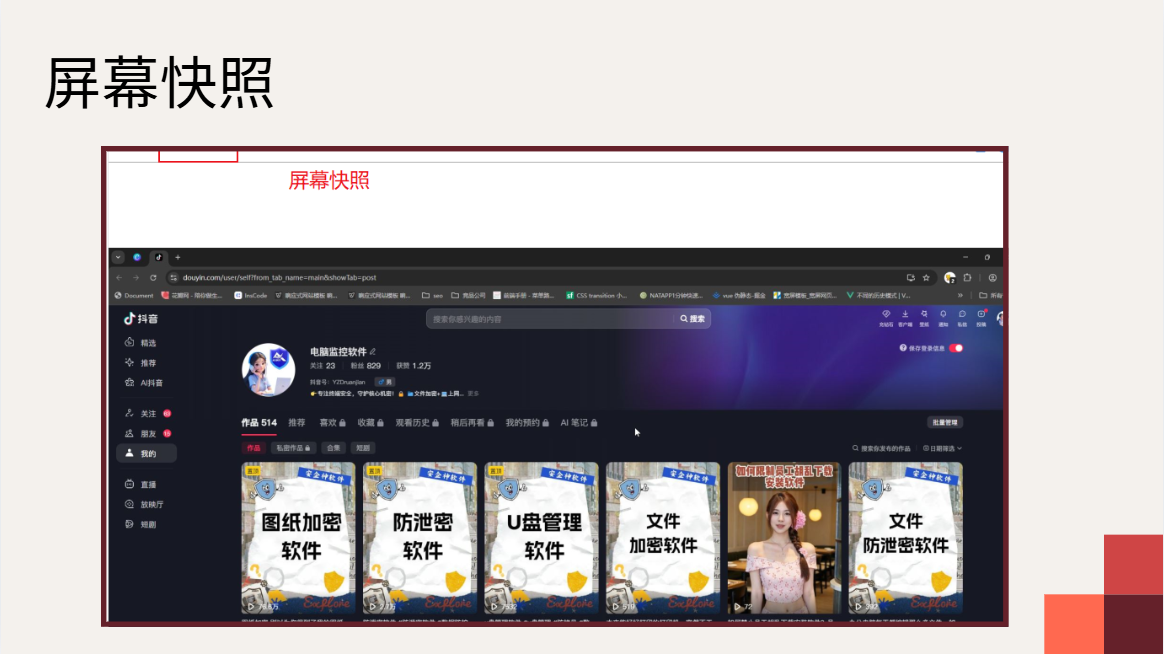Click the 客户端 download icon
The height and width of the screenshot is (654, 1164).
click(x=905, y=314)
